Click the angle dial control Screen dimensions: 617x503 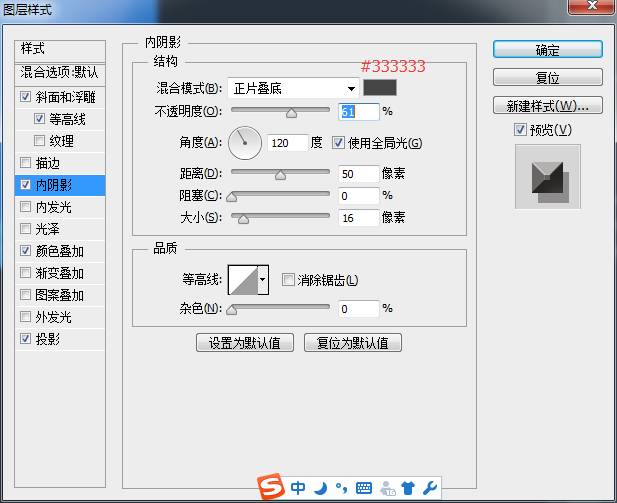point(245,143)
